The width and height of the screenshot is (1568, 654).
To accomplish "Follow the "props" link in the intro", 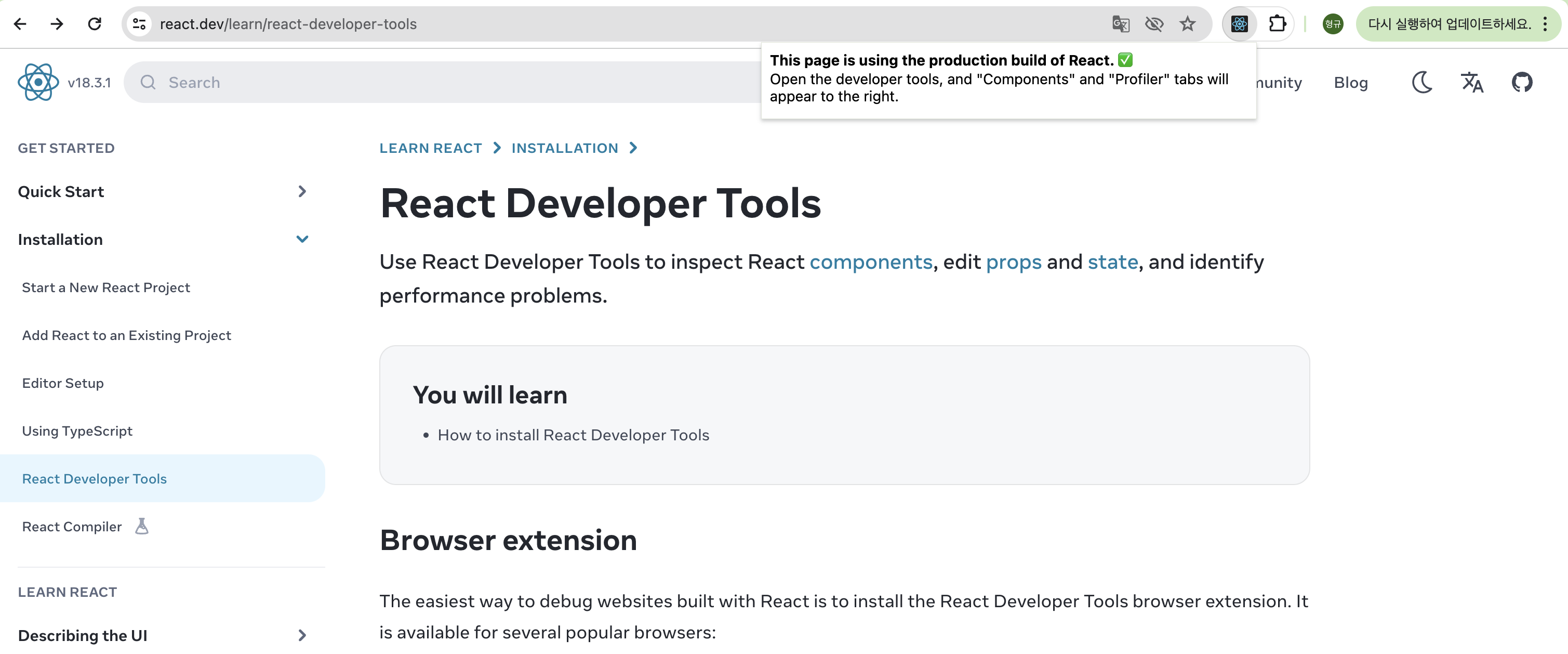I will [x=1014, y=262].
